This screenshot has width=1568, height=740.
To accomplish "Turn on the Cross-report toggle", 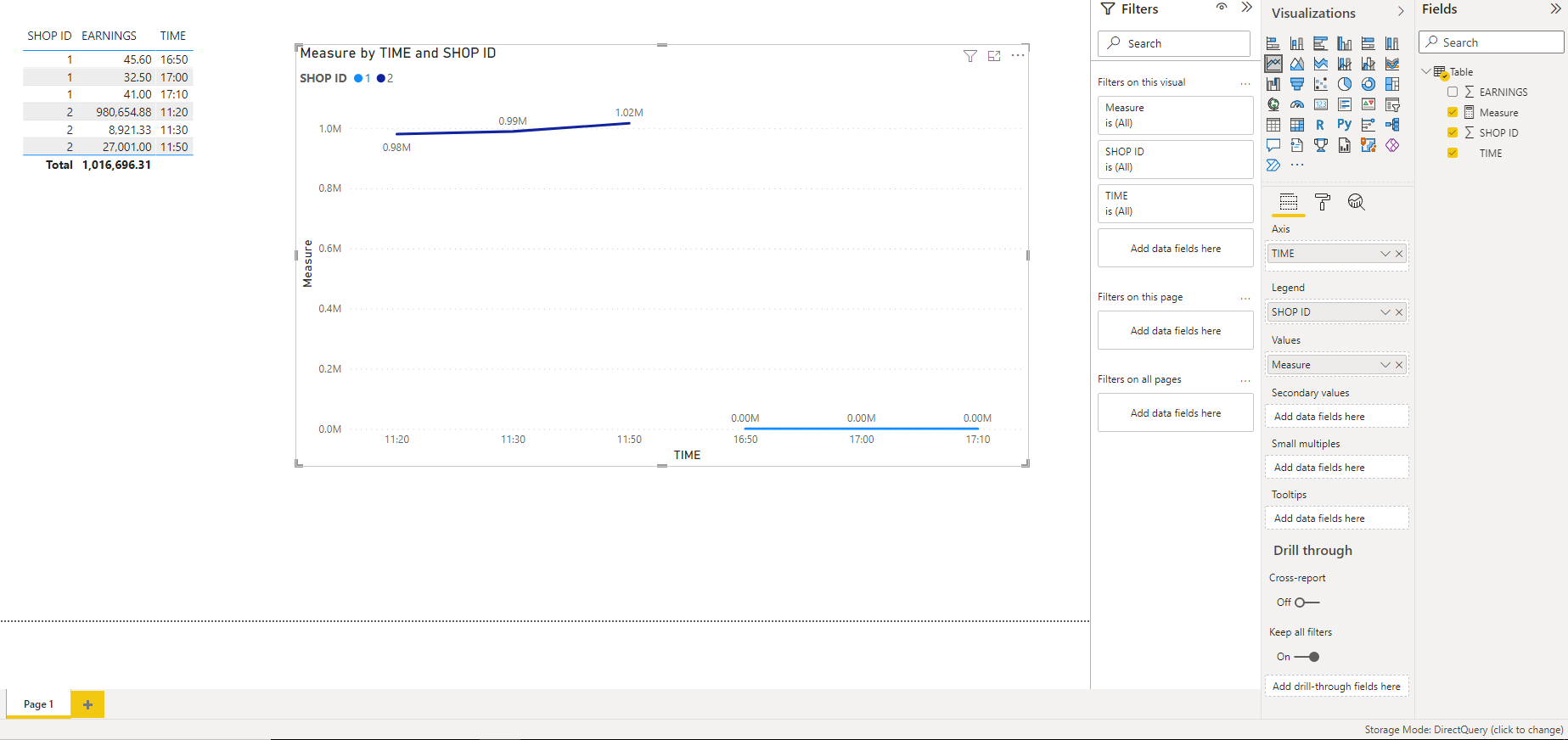I will click(x=1307, y=603).
